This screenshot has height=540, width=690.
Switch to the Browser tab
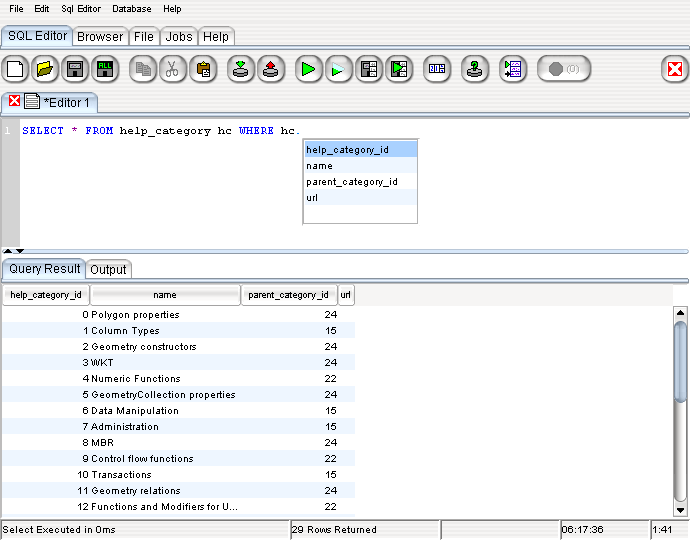100,37
